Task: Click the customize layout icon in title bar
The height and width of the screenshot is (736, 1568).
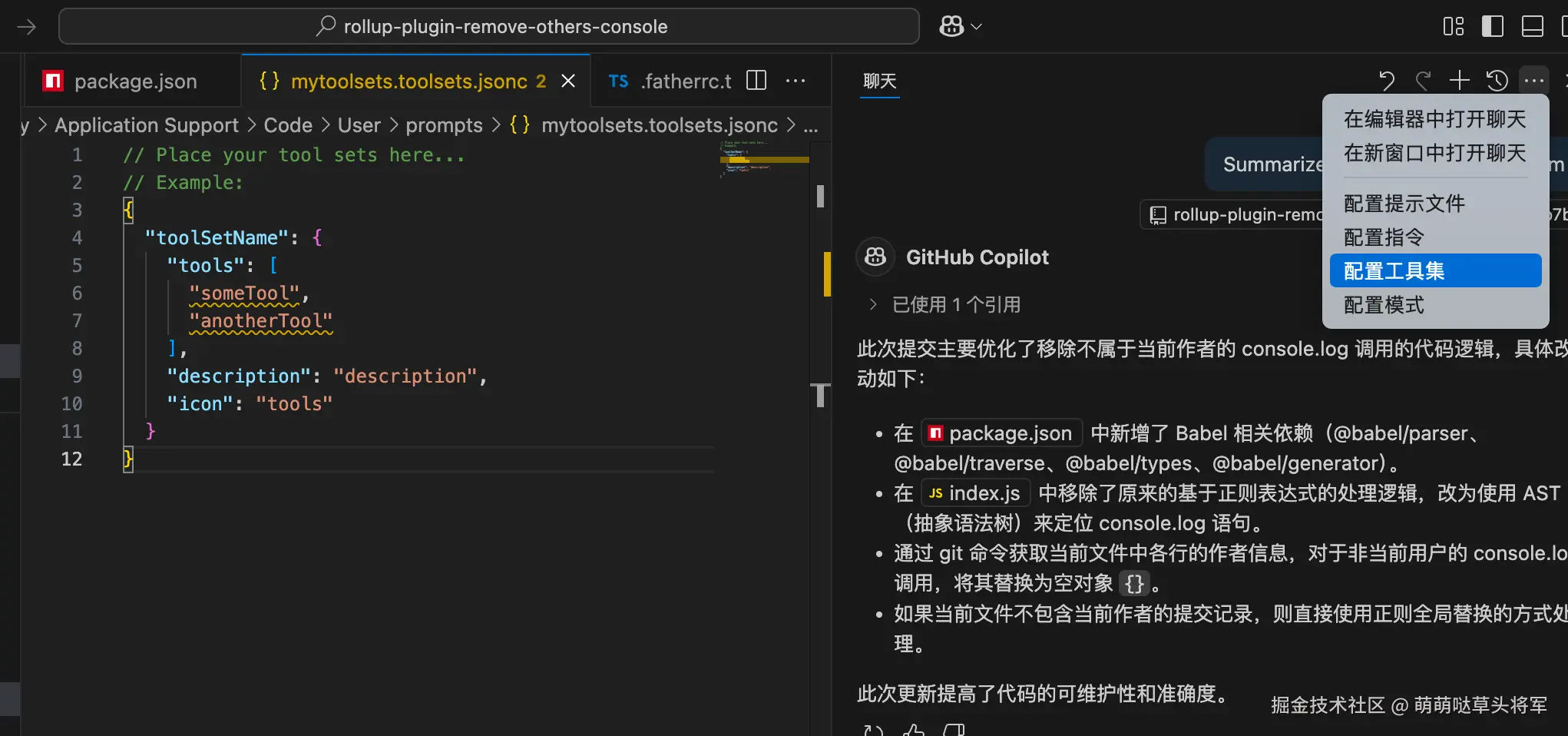Action: point(1453,27)
